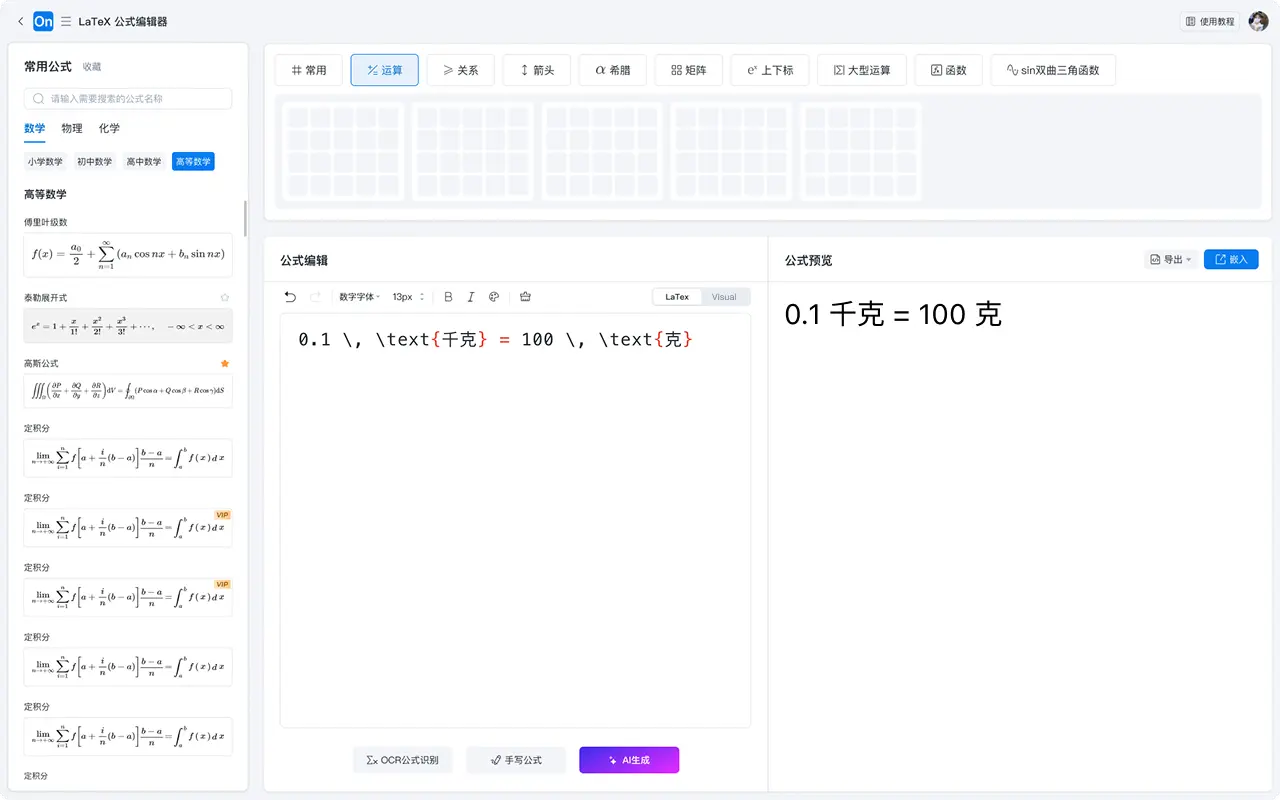This screenshot has height=800, width=1280.
Task: Open the color palette icon
Action: point(494,297)
